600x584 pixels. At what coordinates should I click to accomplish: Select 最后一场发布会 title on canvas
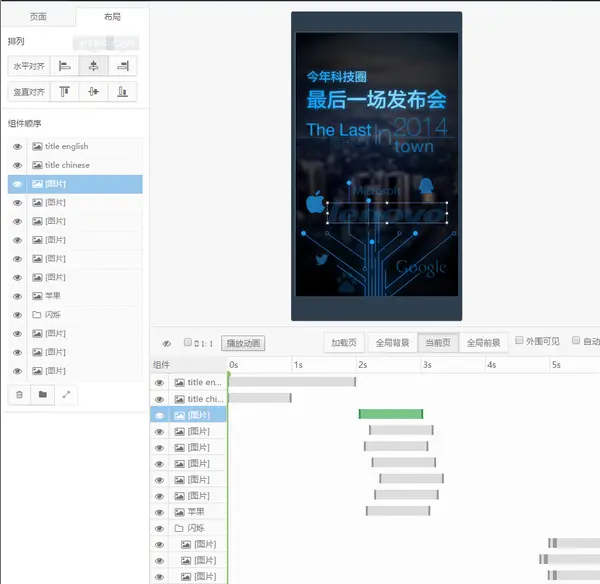376,100
